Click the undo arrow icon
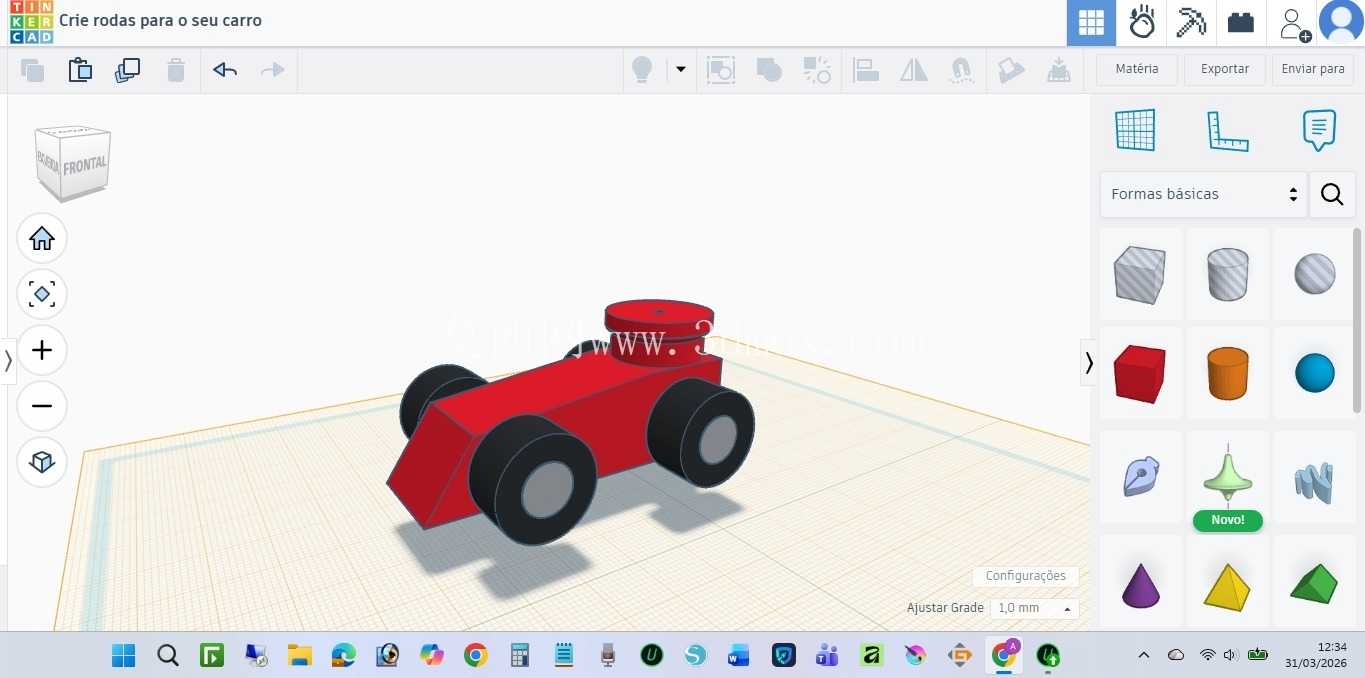Screen dimensions: 1365x678 point(225,70)
